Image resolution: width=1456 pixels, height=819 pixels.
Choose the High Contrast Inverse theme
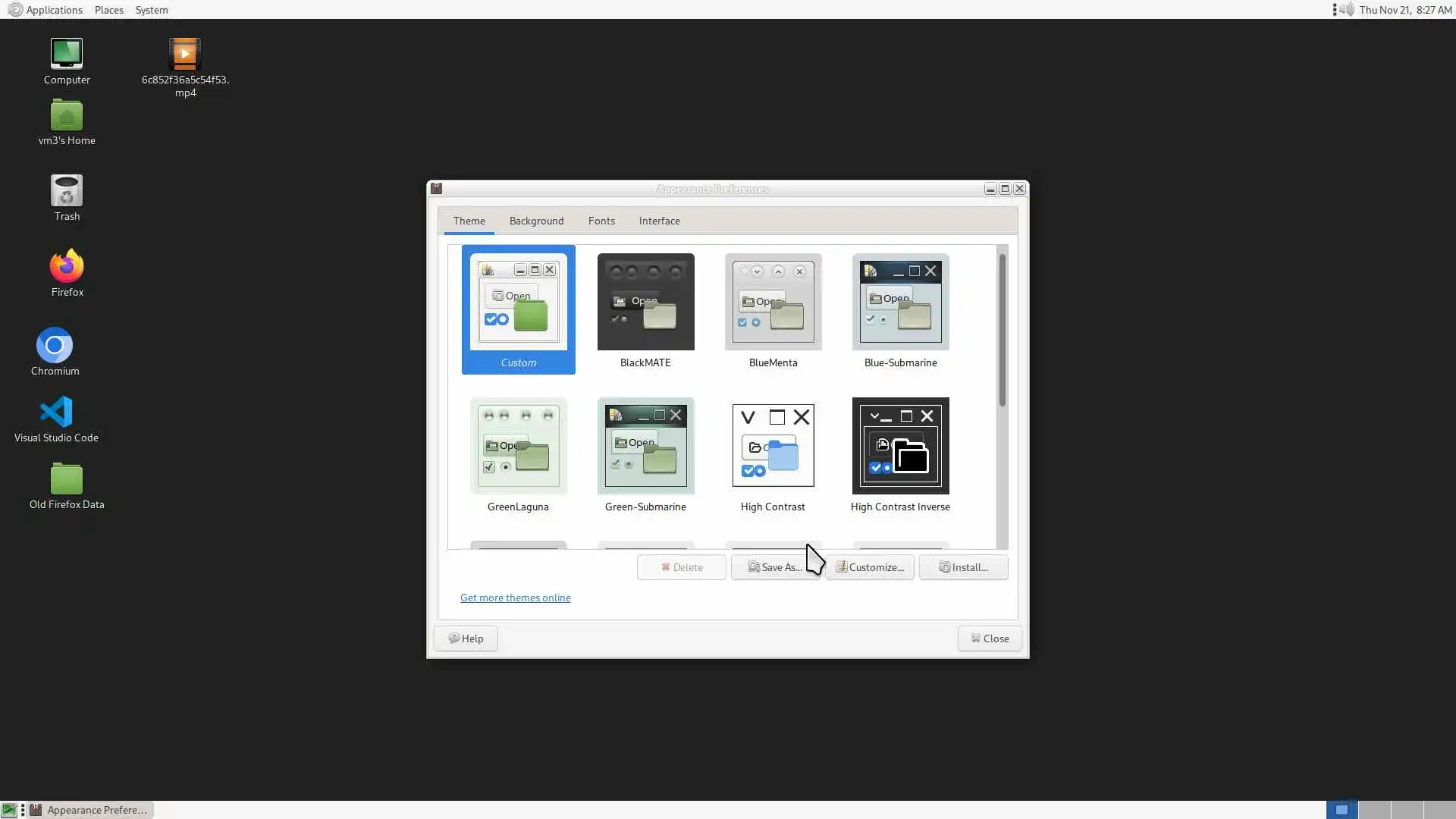[x=900, y=447]
